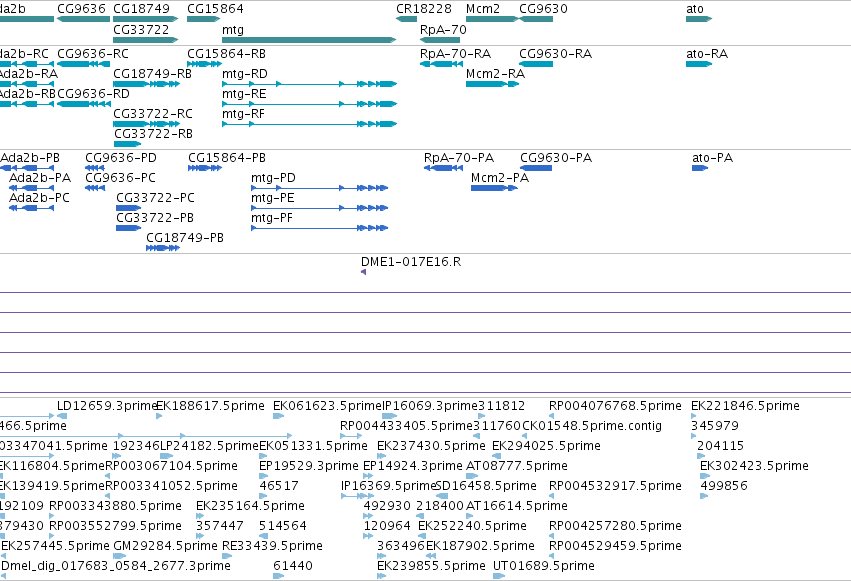This screenshot has height=581, width=851.
Task: Click the CG9636-PD protein feature
Action: (x=95, y=168)
